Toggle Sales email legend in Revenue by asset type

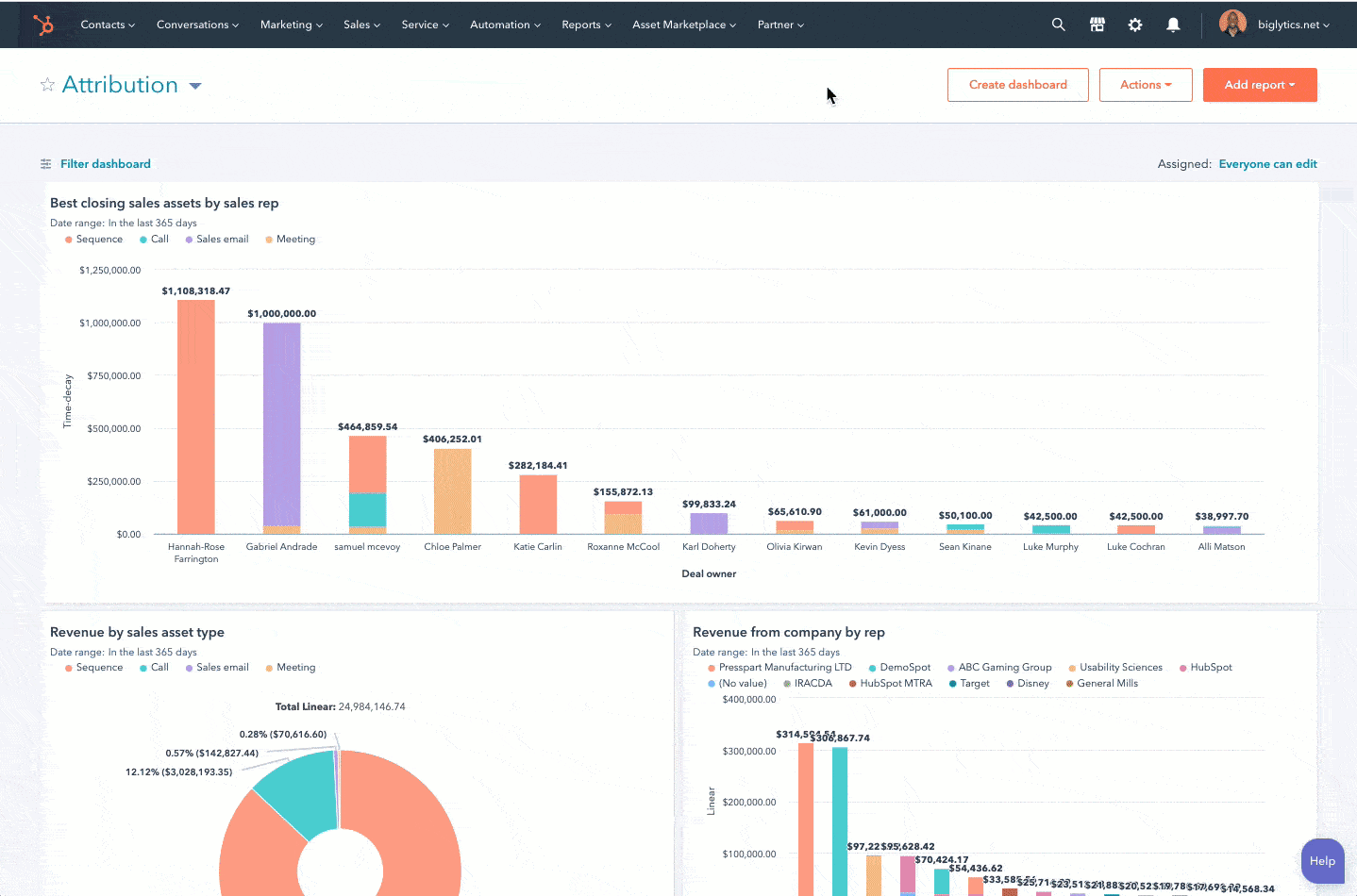point(217,668)
